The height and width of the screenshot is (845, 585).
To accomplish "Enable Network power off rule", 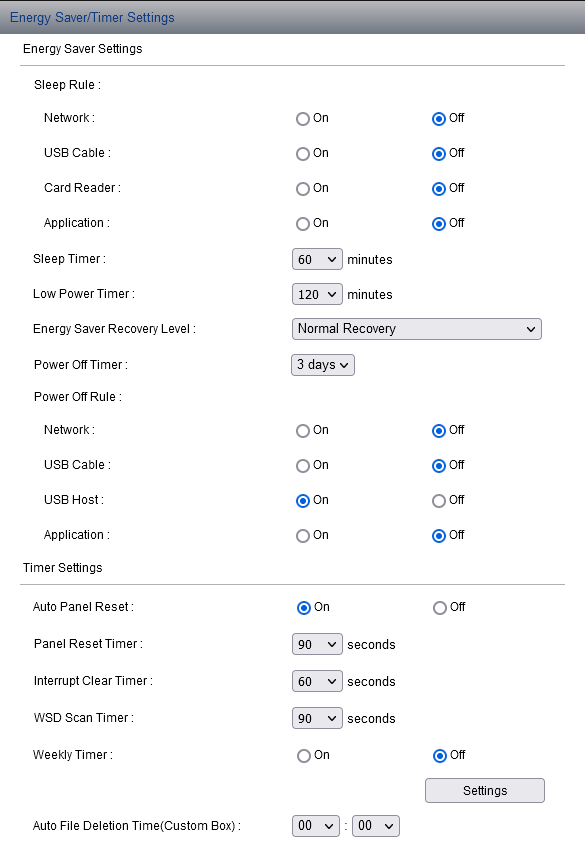I will pyautogui.click(x=301, y=430).
